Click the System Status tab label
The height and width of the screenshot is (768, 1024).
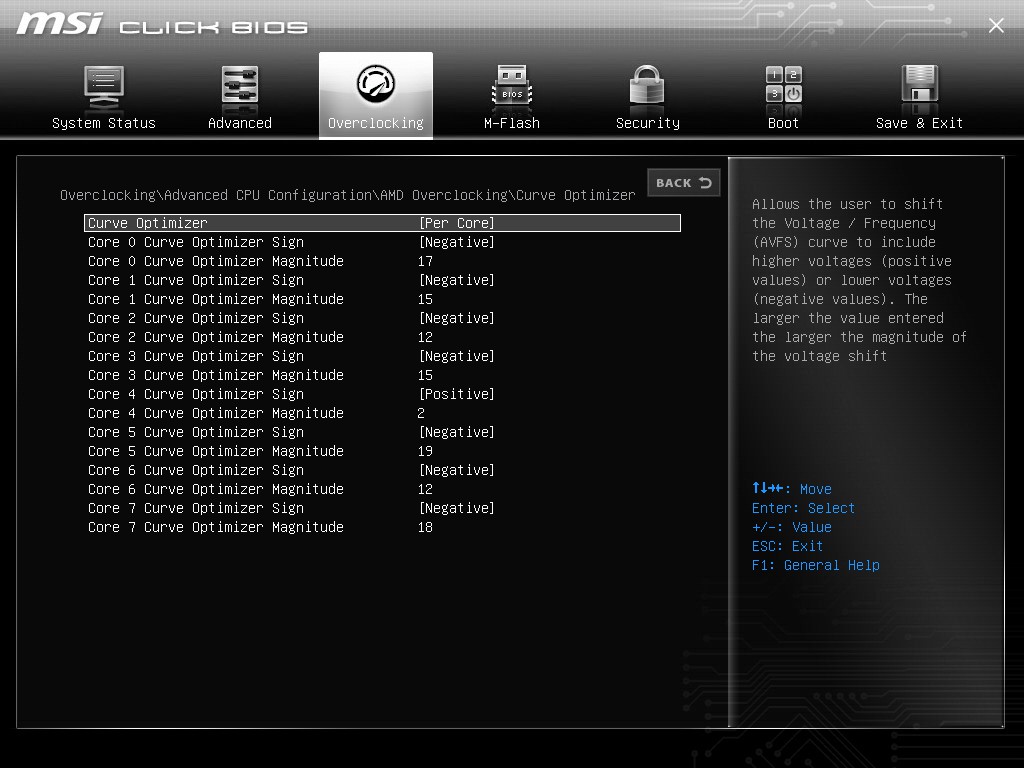104,123
